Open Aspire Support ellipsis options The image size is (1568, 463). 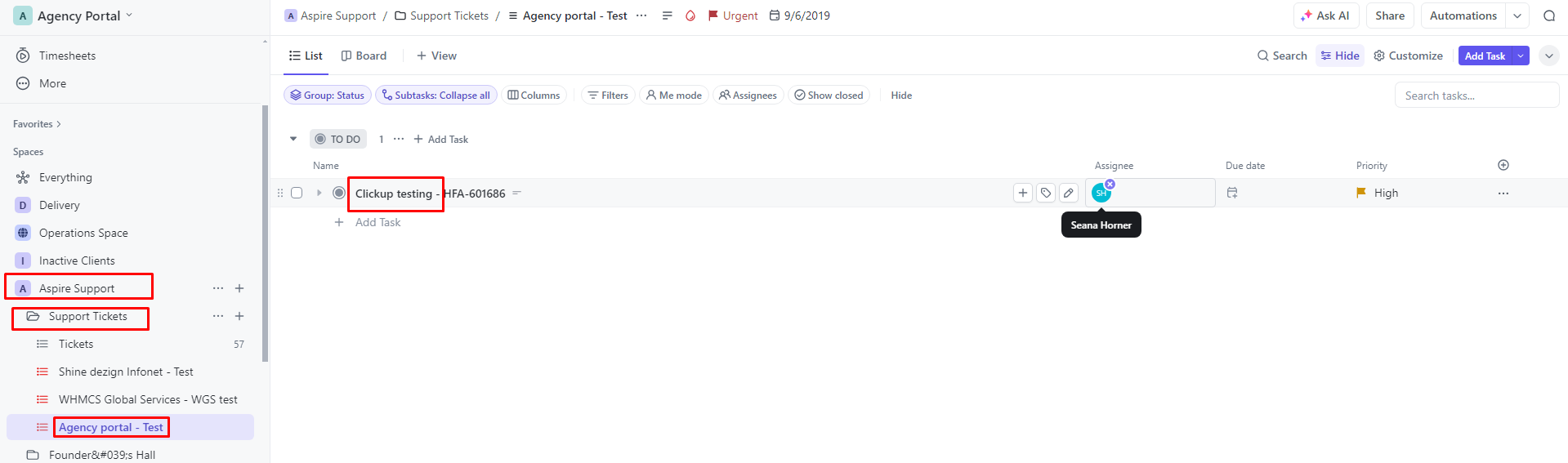218,288
